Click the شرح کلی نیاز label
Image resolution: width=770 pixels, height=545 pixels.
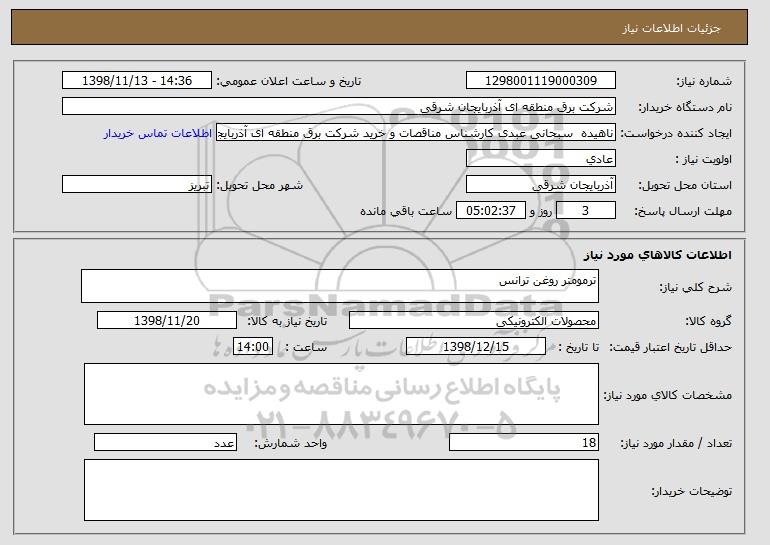click(695, 288)
